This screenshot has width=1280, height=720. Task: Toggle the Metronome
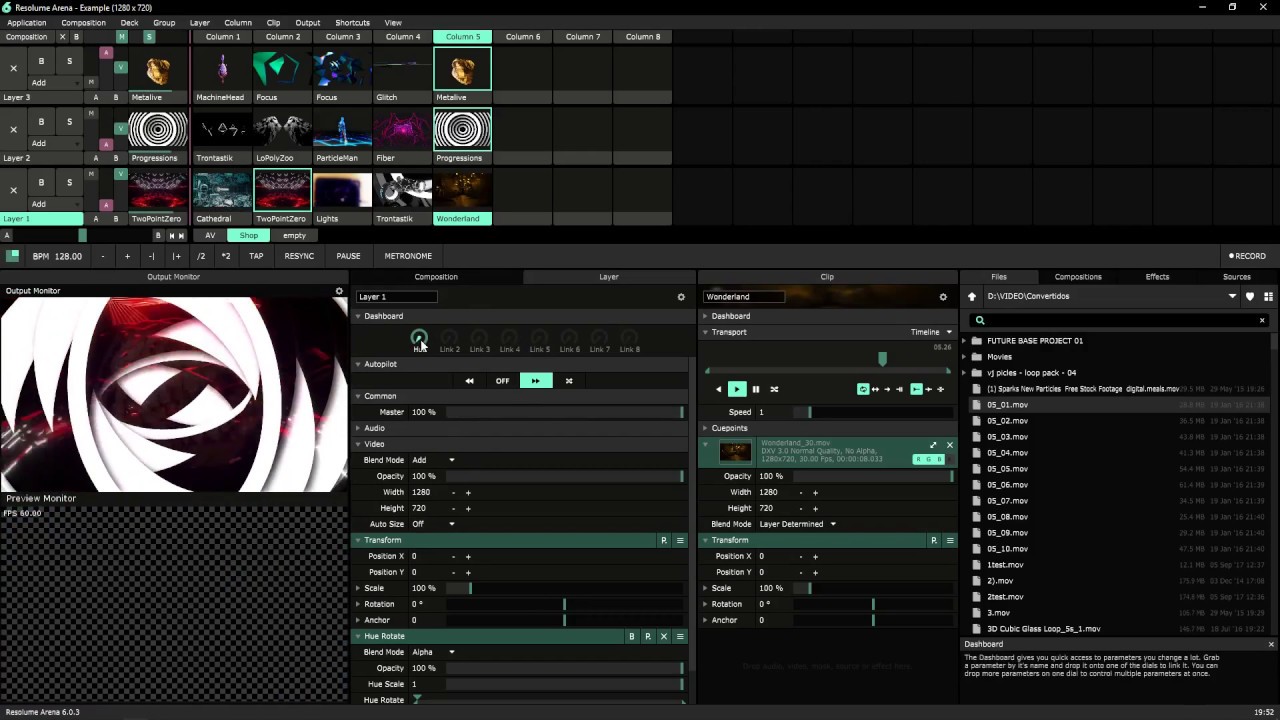pos(408,256)
